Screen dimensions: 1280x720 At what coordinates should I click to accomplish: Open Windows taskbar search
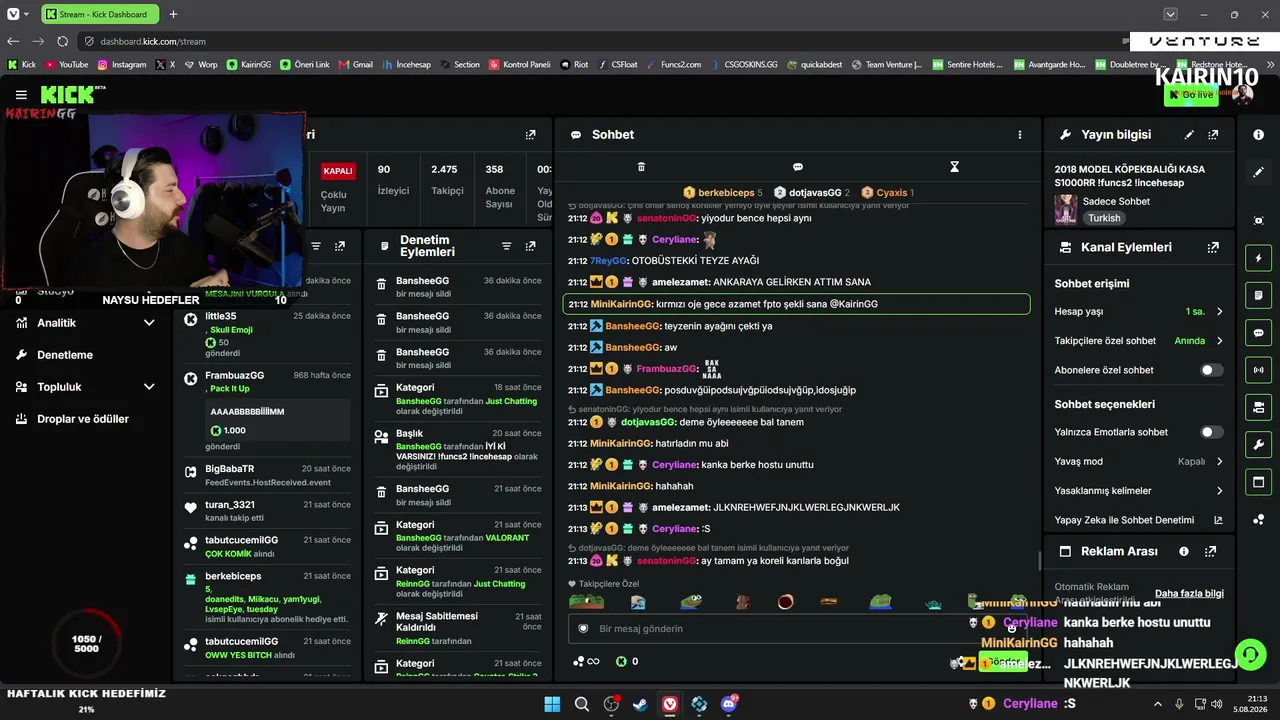pyautogui.click(x=581, y=704)
